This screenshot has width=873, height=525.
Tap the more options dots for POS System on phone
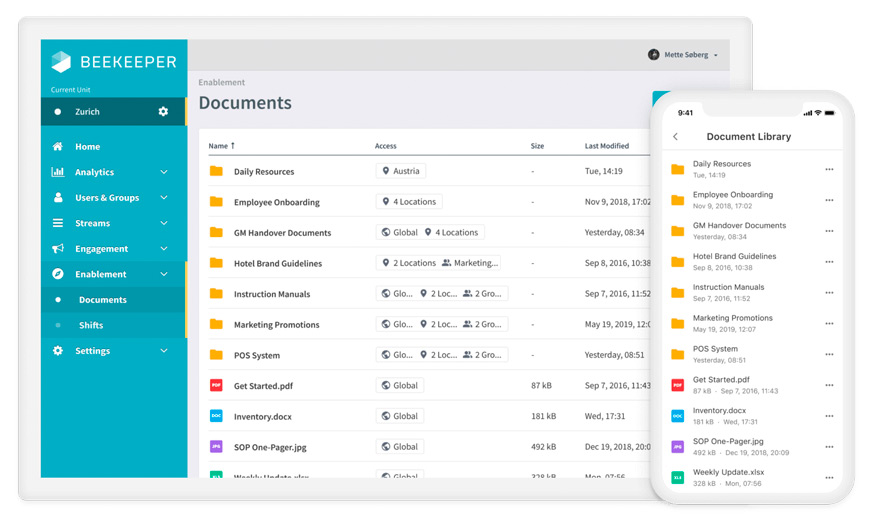(829, 354)
